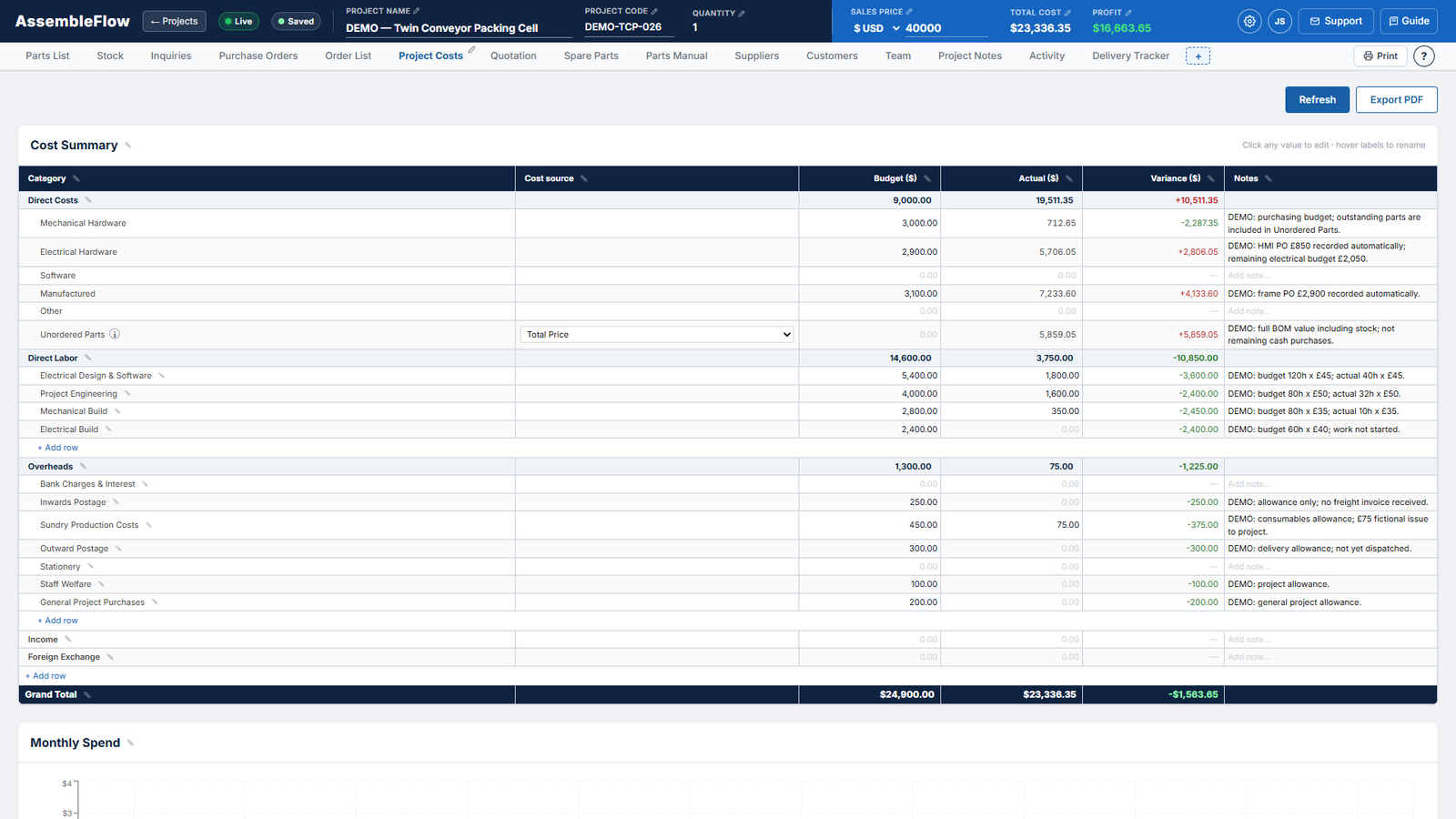Click the rename pencil beside Project Engineering

[x=127, y=394]
